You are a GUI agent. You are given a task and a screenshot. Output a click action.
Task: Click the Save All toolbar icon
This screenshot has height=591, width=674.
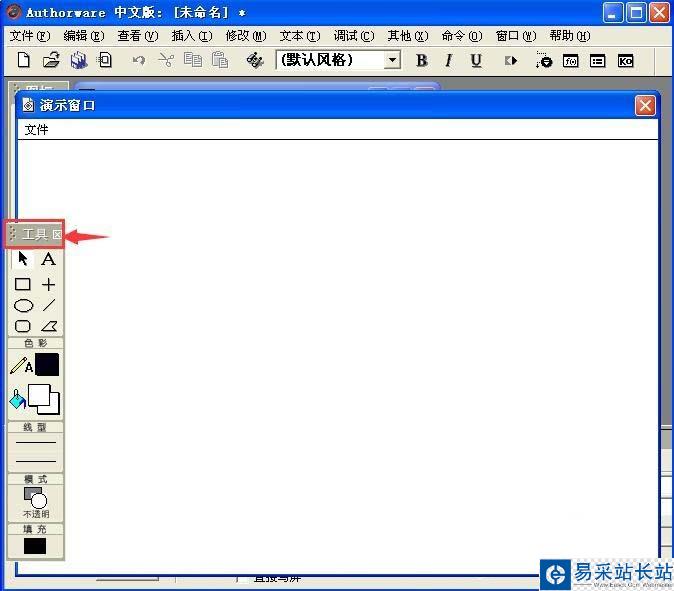tap(79, 60)
